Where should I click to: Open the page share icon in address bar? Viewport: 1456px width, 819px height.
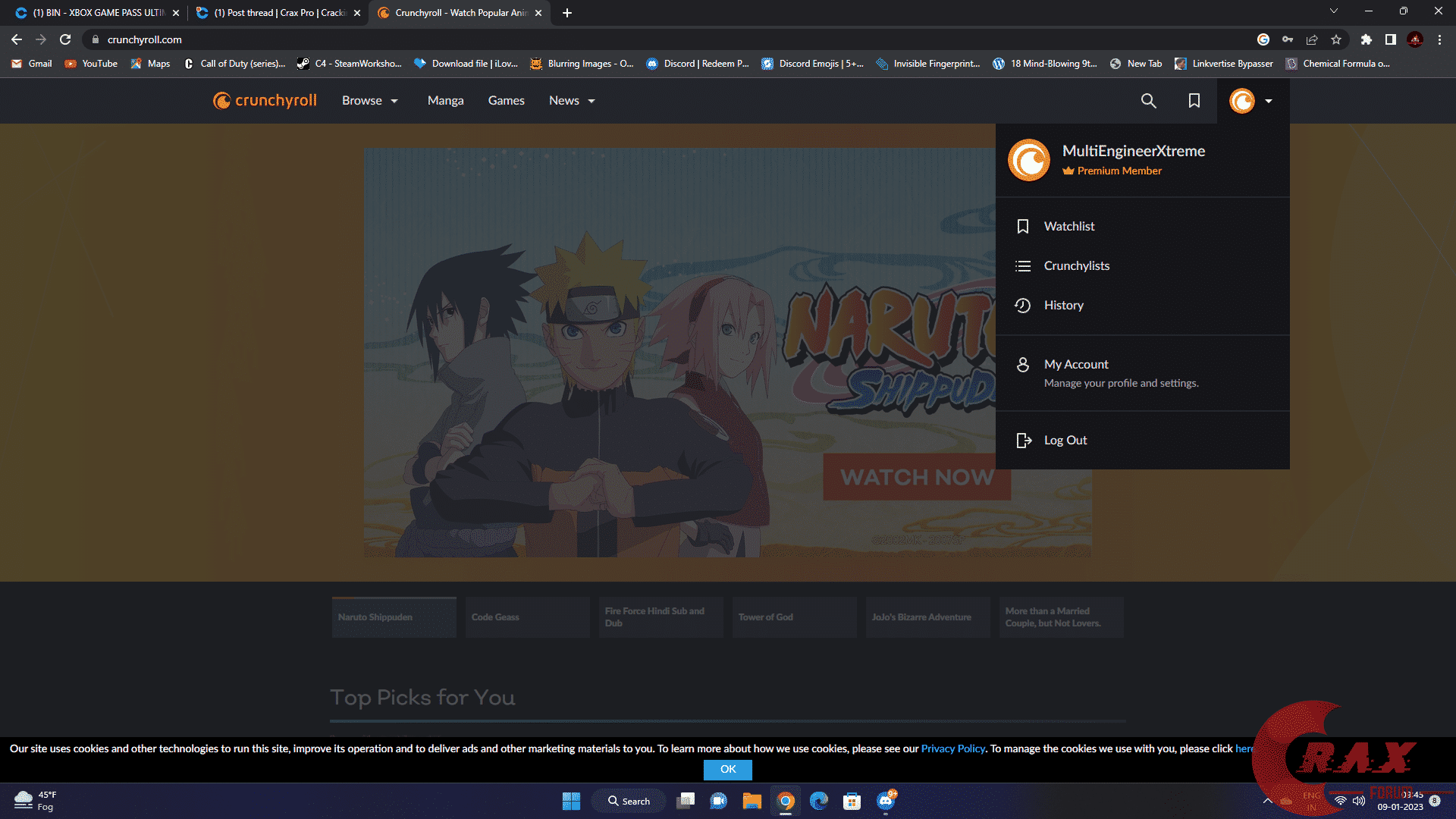(x=1311, y=39)
